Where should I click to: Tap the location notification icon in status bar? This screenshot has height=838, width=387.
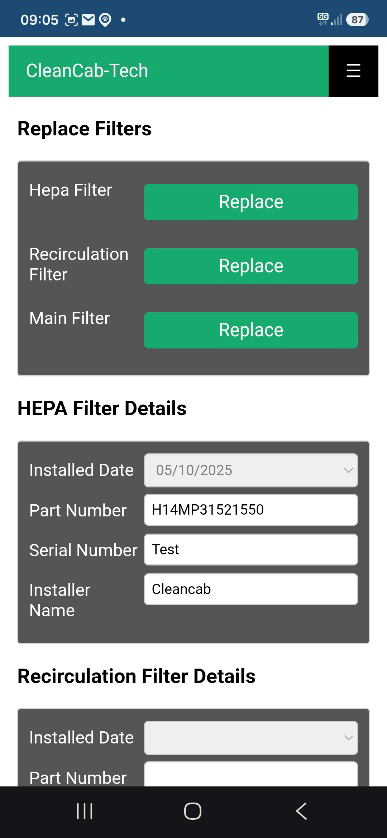(x=105, y=20)
